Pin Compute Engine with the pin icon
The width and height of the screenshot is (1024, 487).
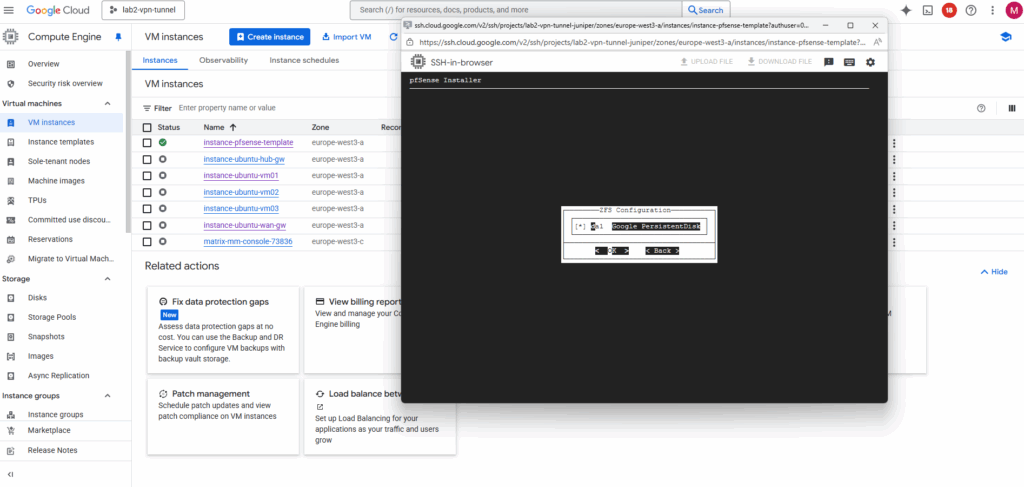pyautogui.click(x=118, y=37)
